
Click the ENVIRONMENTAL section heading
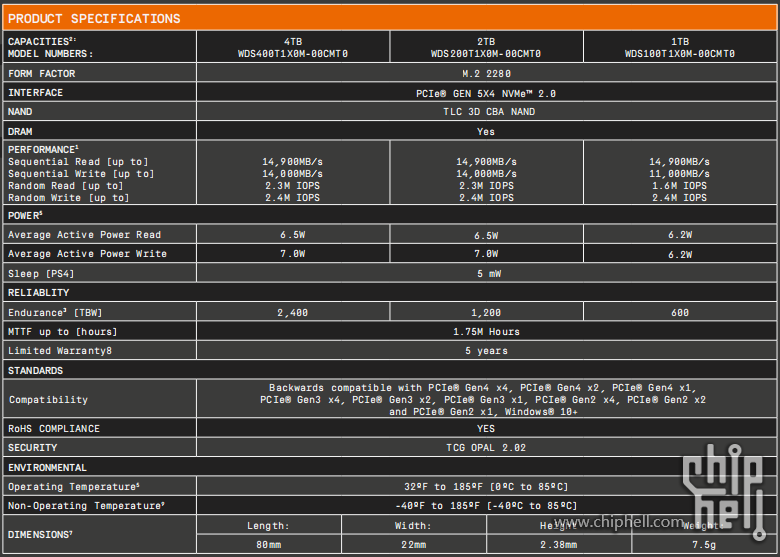47,467
